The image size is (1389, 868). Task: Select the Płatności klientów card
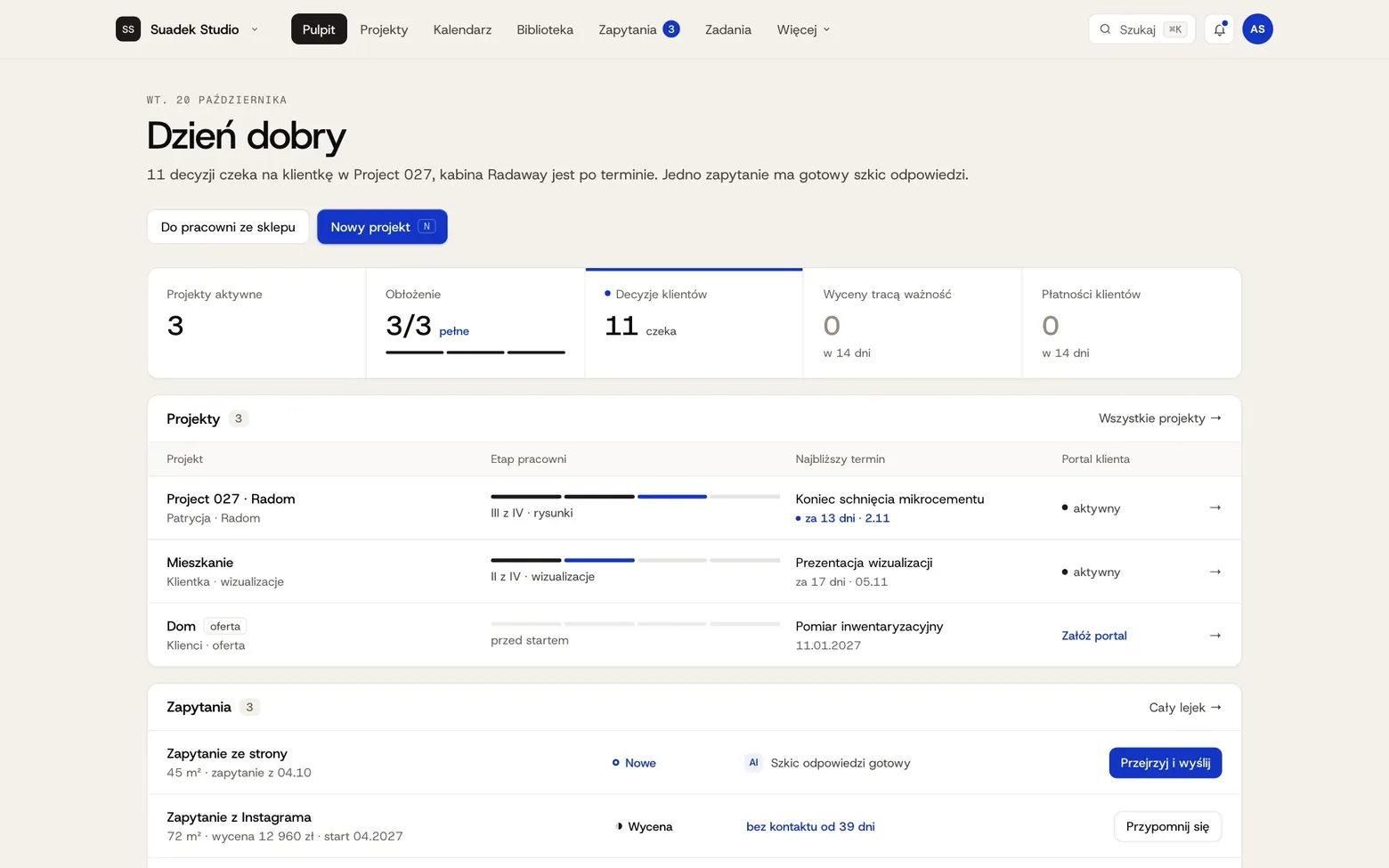pyautogui.click(x=1132, y=323)
